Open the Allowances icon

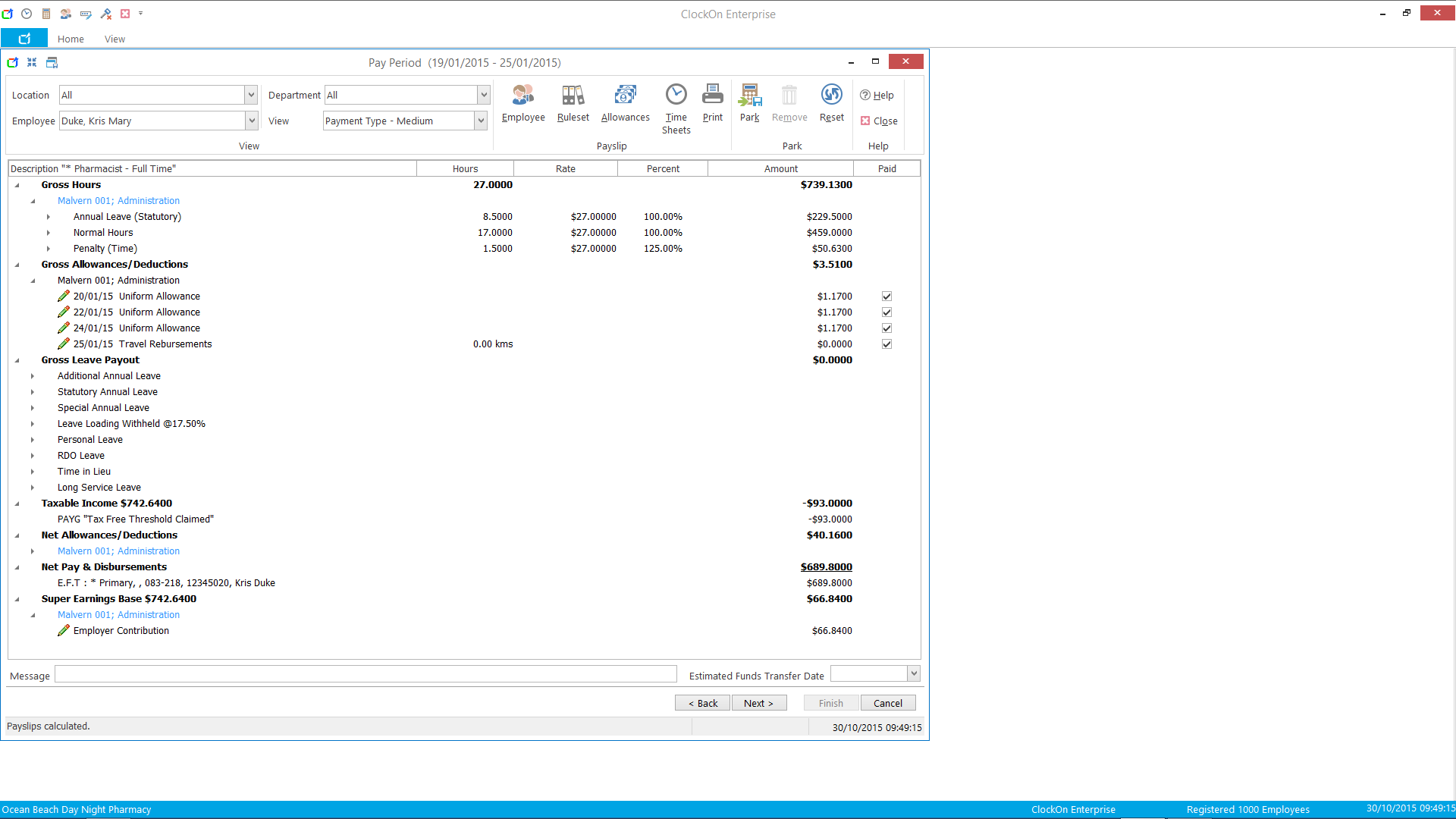pos(625,96)
